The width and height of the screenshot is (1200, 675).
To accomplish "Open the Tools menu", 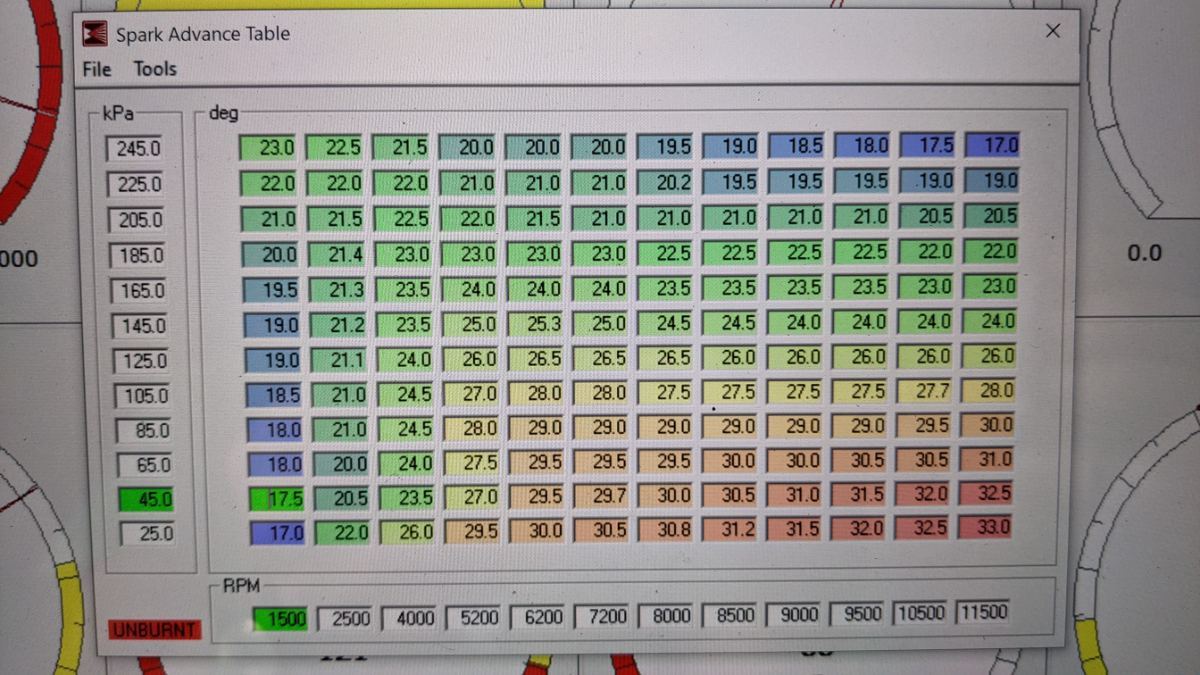I will click(155, 69).
